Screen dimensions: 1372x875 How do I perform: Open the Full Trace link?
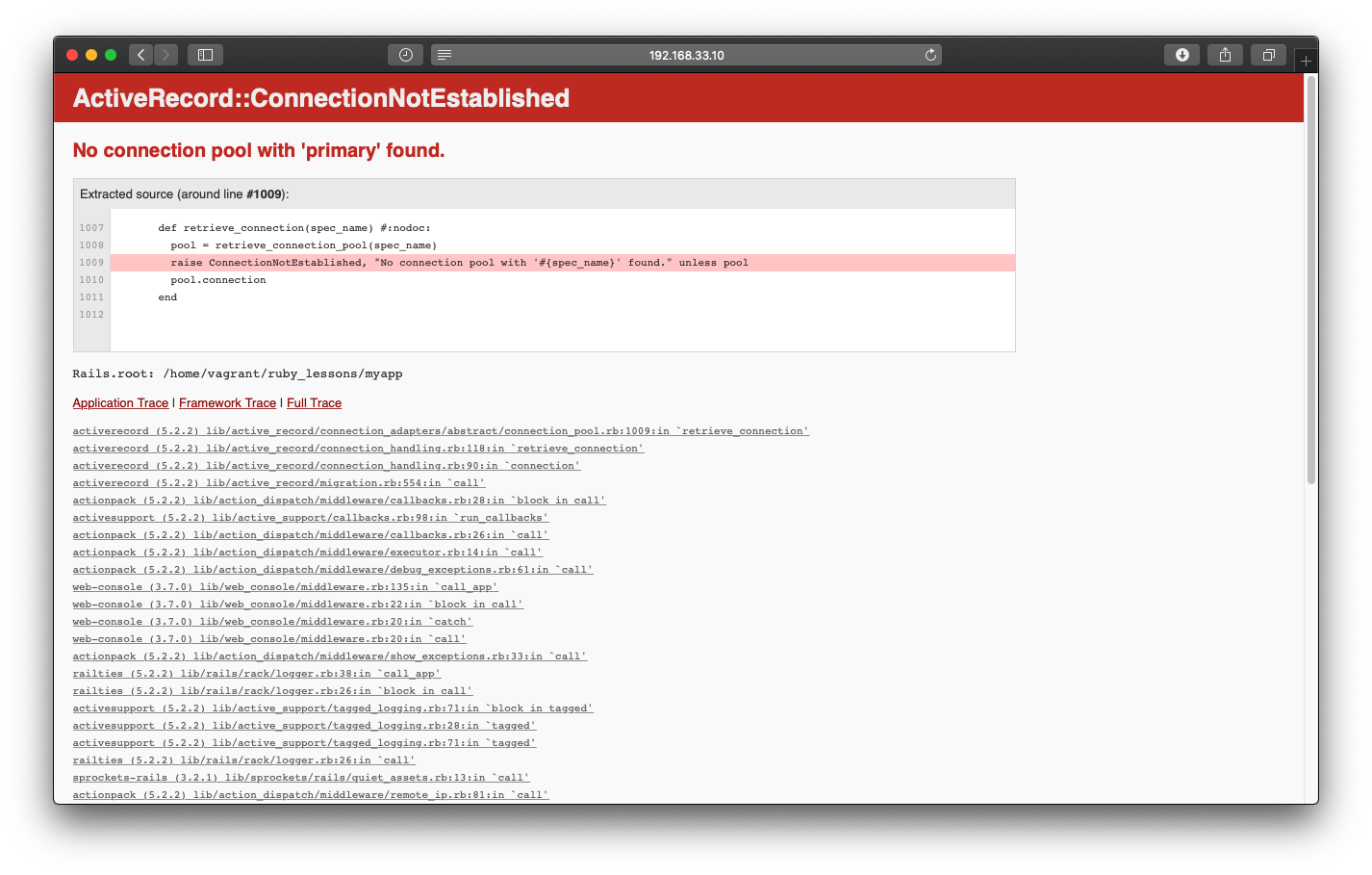pos(314,403)
